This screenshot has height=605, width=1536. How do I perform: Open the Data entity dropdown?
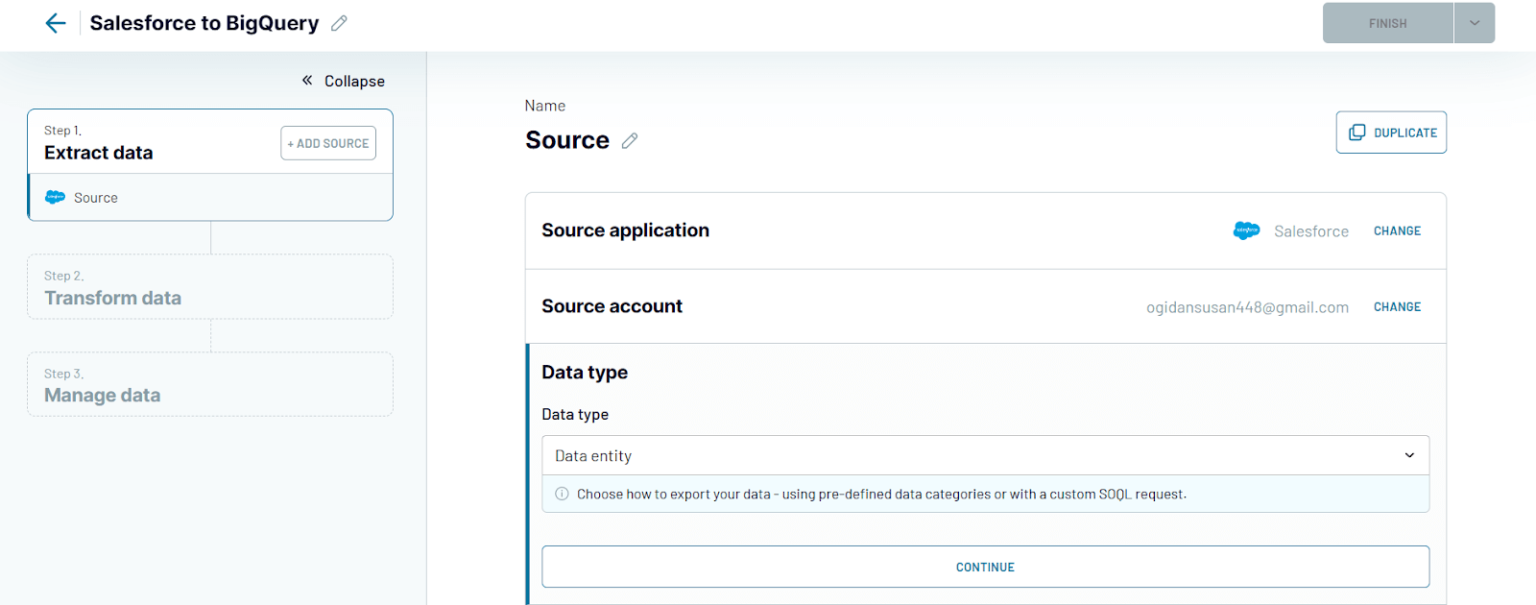click(x=985, y=455)
